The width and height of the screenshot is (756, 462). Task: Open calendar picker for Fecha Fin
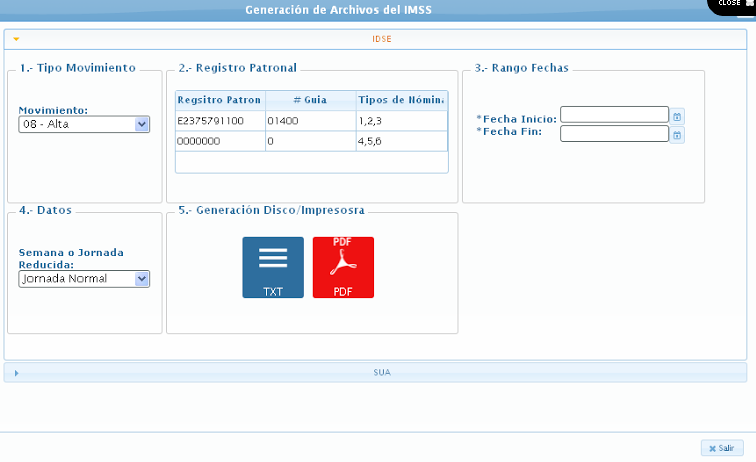677,134
